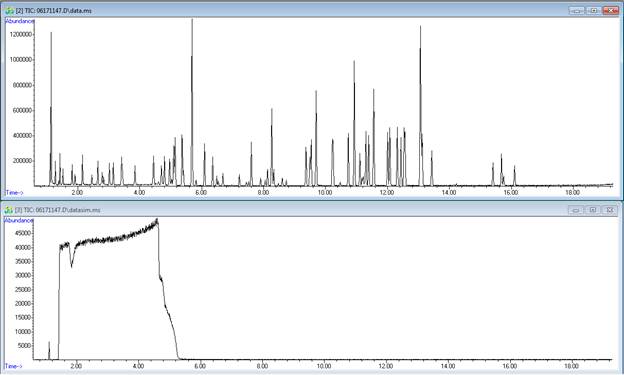Close the datasim.ms TIC window
The image size is (624, 375).
(609, 210)
